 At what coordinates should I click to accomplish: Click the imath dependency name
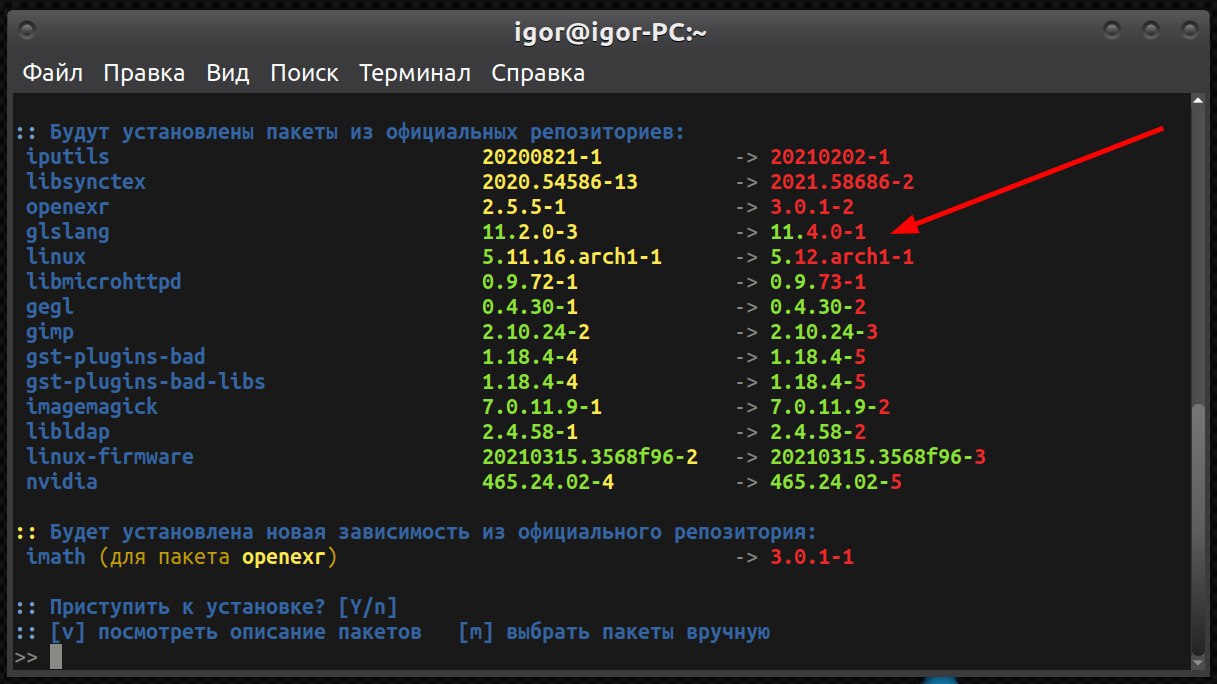click(56, 557)
